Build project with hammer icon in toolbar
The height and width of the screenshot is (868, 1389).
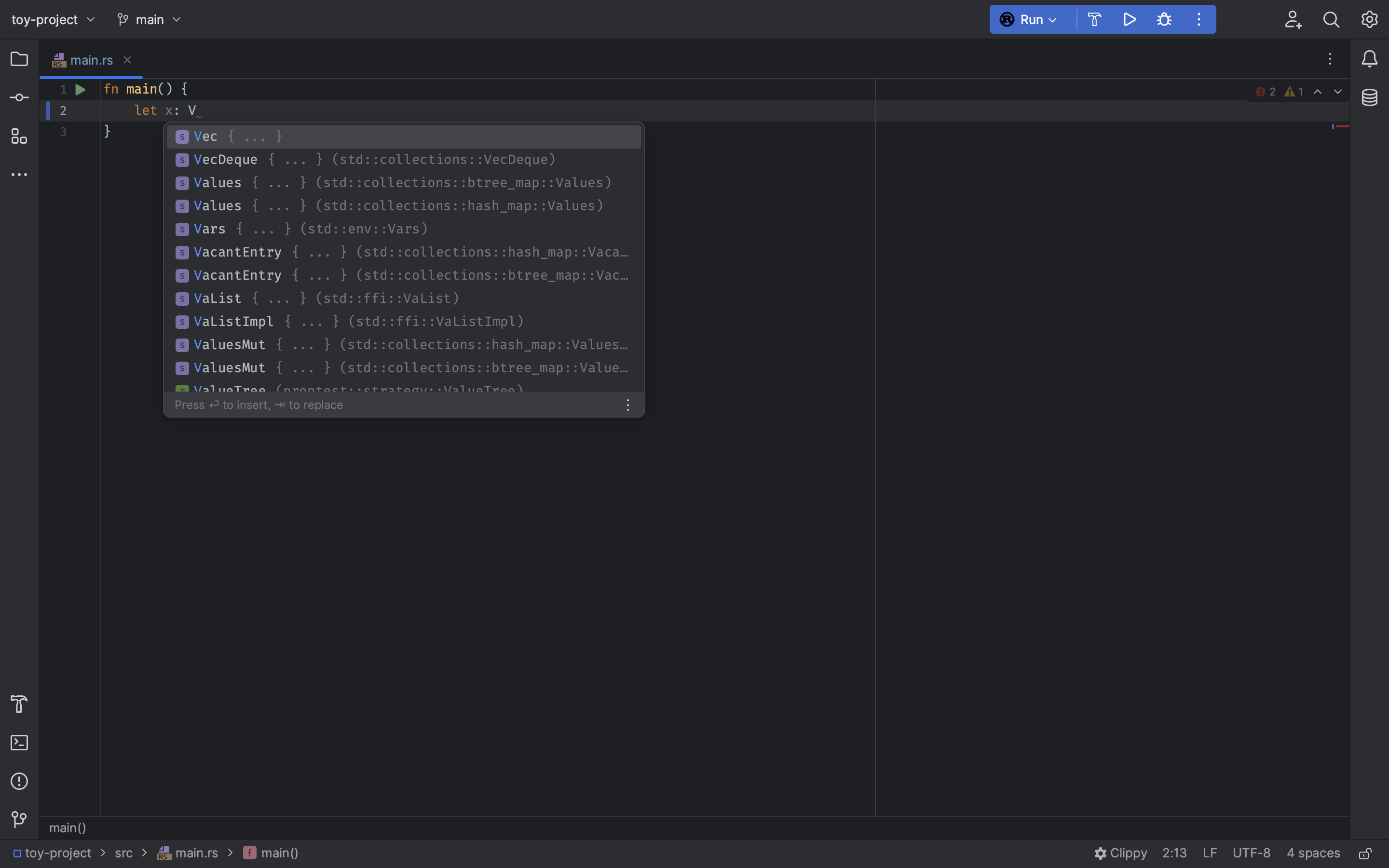[1094, 19]
